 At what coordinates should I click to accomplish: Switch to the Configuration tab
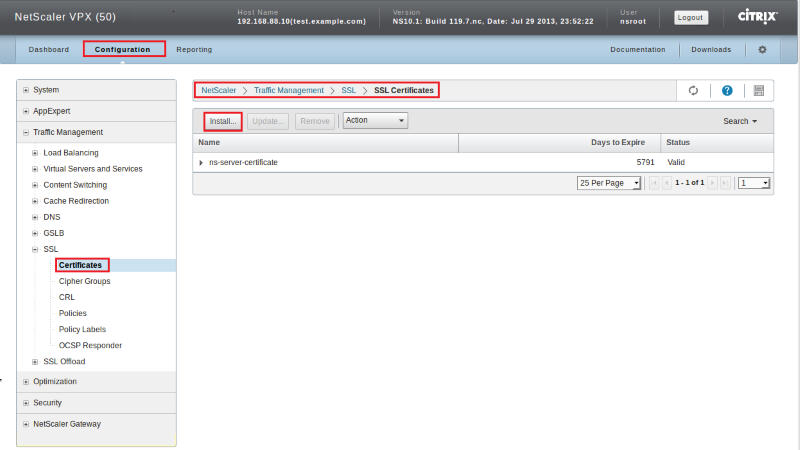click(122, 49)
